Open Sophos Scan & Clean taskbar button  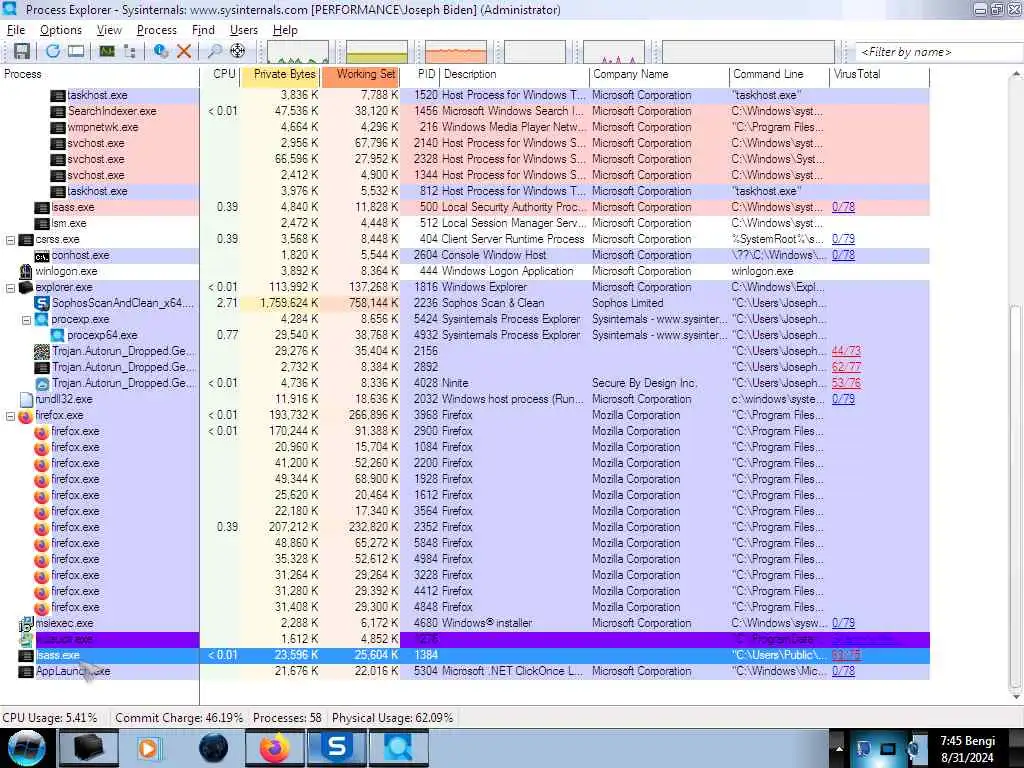coord(337,748)
